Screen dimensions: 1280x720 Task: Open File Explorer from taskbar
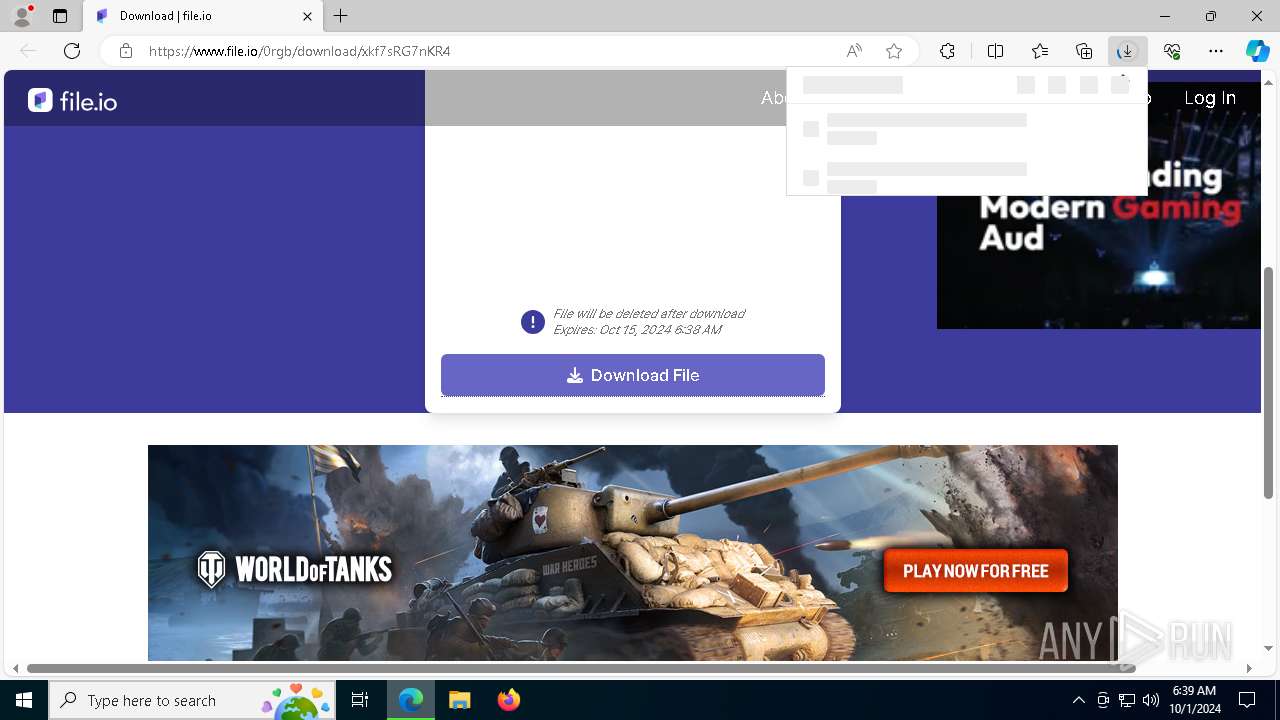459,700
